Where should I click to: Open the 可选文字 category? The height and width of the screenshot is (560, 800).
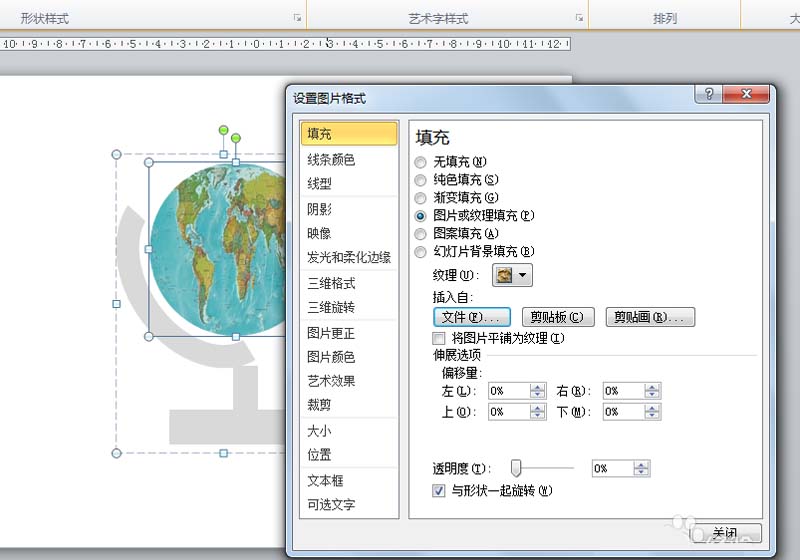(349, 504)
